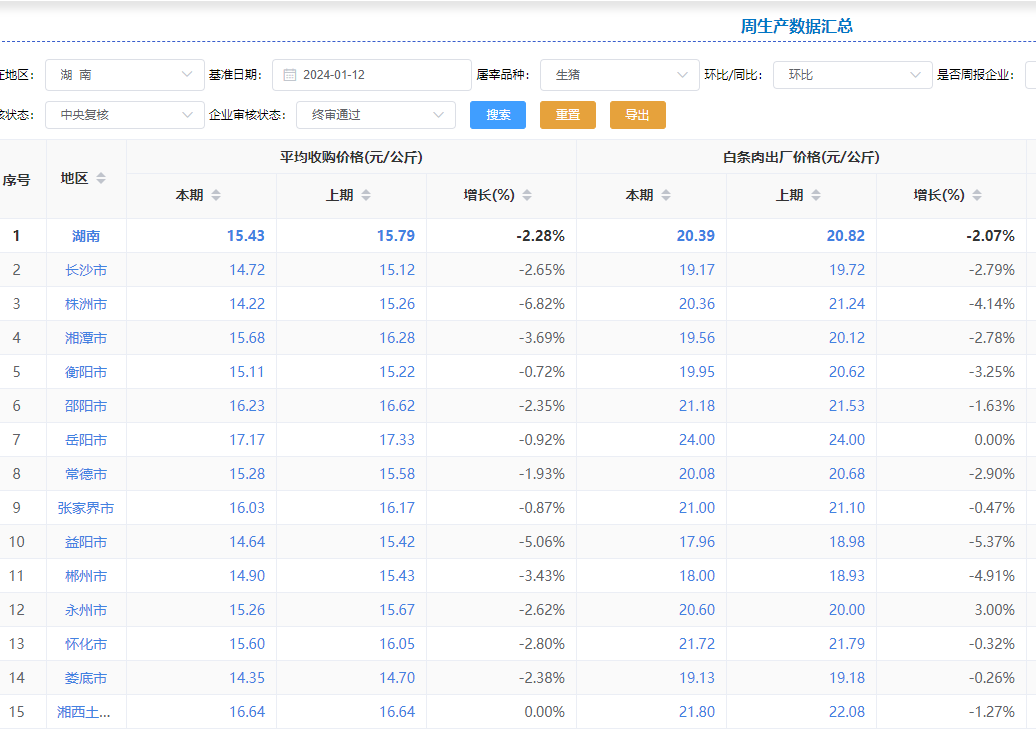
Task: Open the 郴州市 link
Action: coord(86,576)
